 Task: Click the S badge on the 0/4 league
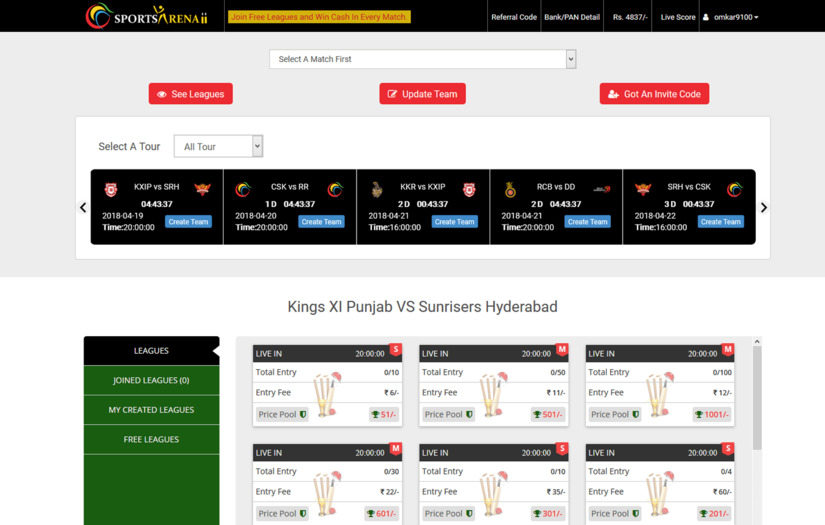[x=728, y=449]
